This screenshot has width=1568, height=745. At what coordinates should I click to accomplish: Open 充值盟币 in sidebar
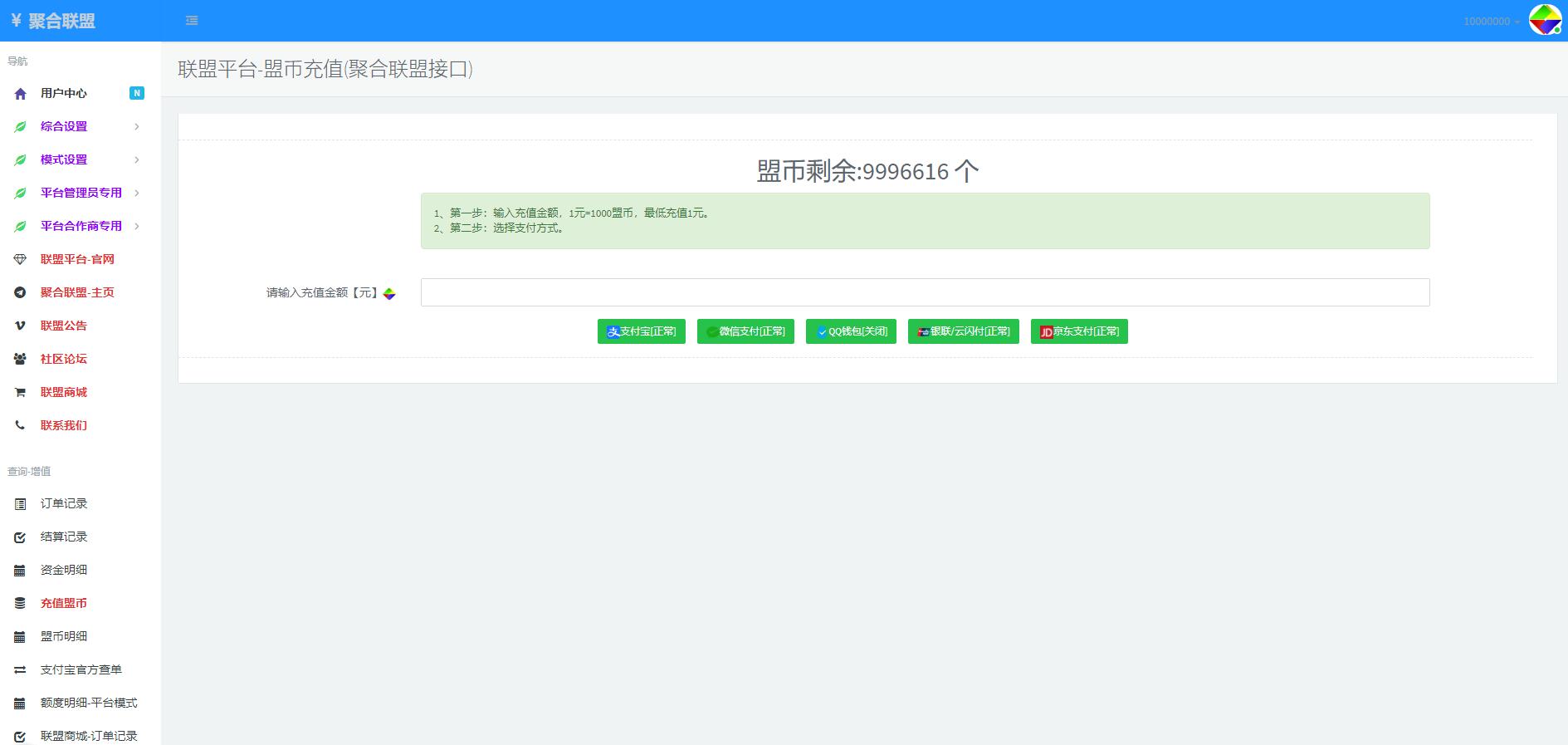64,603
